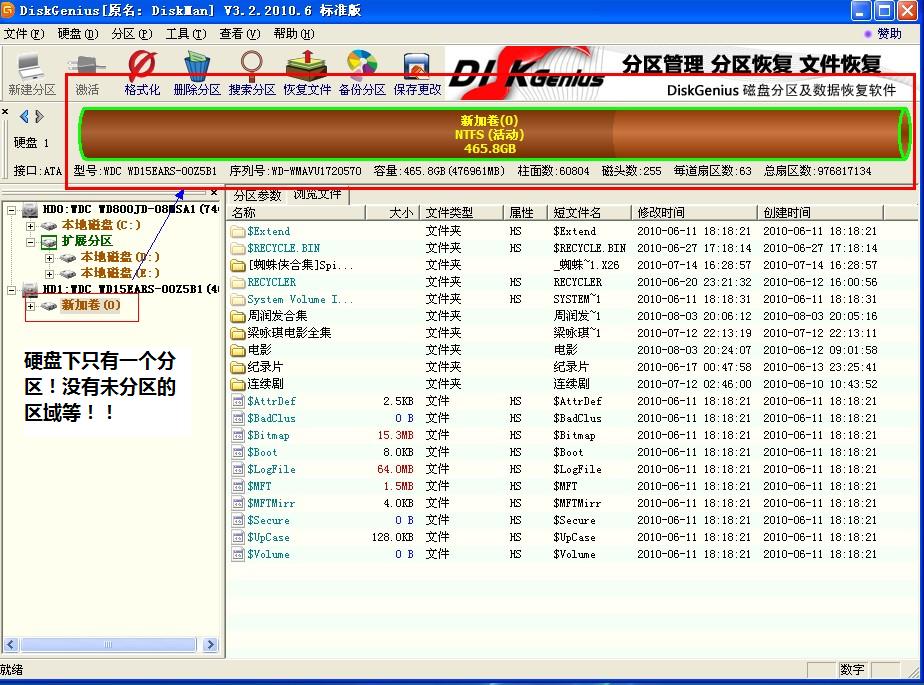The width and height of the screenshot is (924, 685).
Task: Sort by the 名称 column header
Action: pyautogui.click(x=296, y=212)
